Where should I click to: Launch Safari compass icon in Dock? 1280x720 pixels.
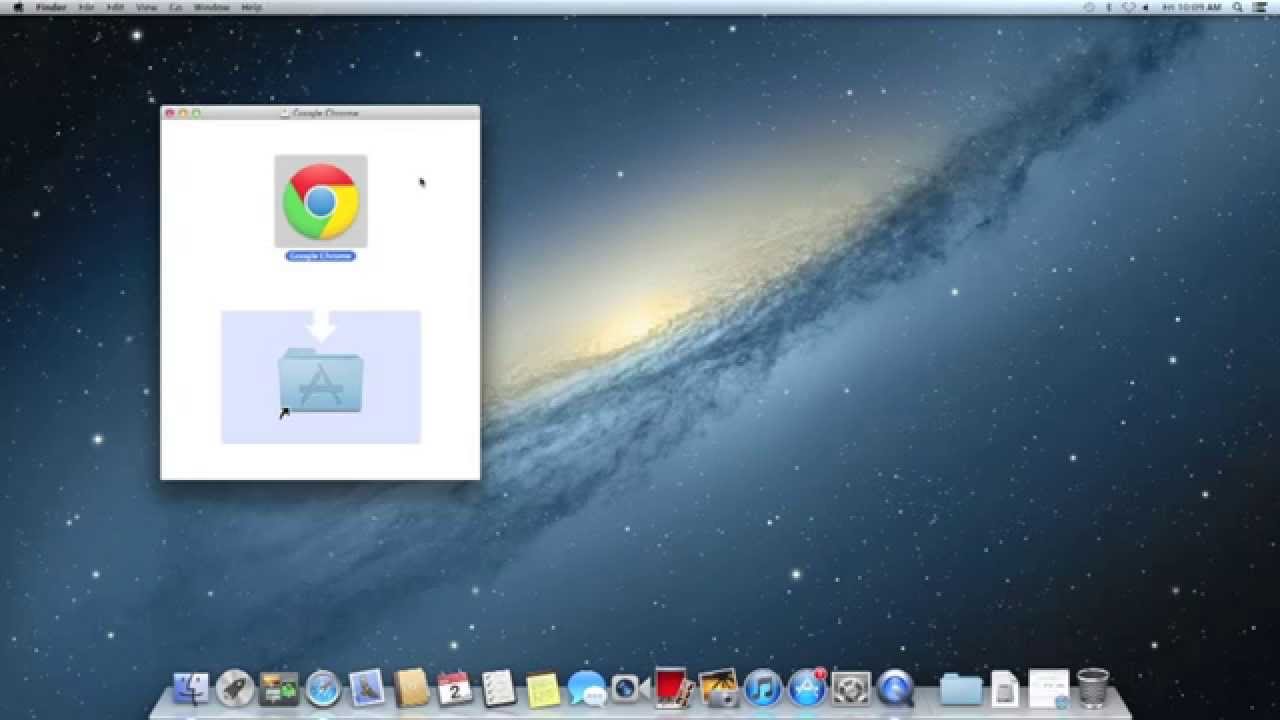point(323,688)
